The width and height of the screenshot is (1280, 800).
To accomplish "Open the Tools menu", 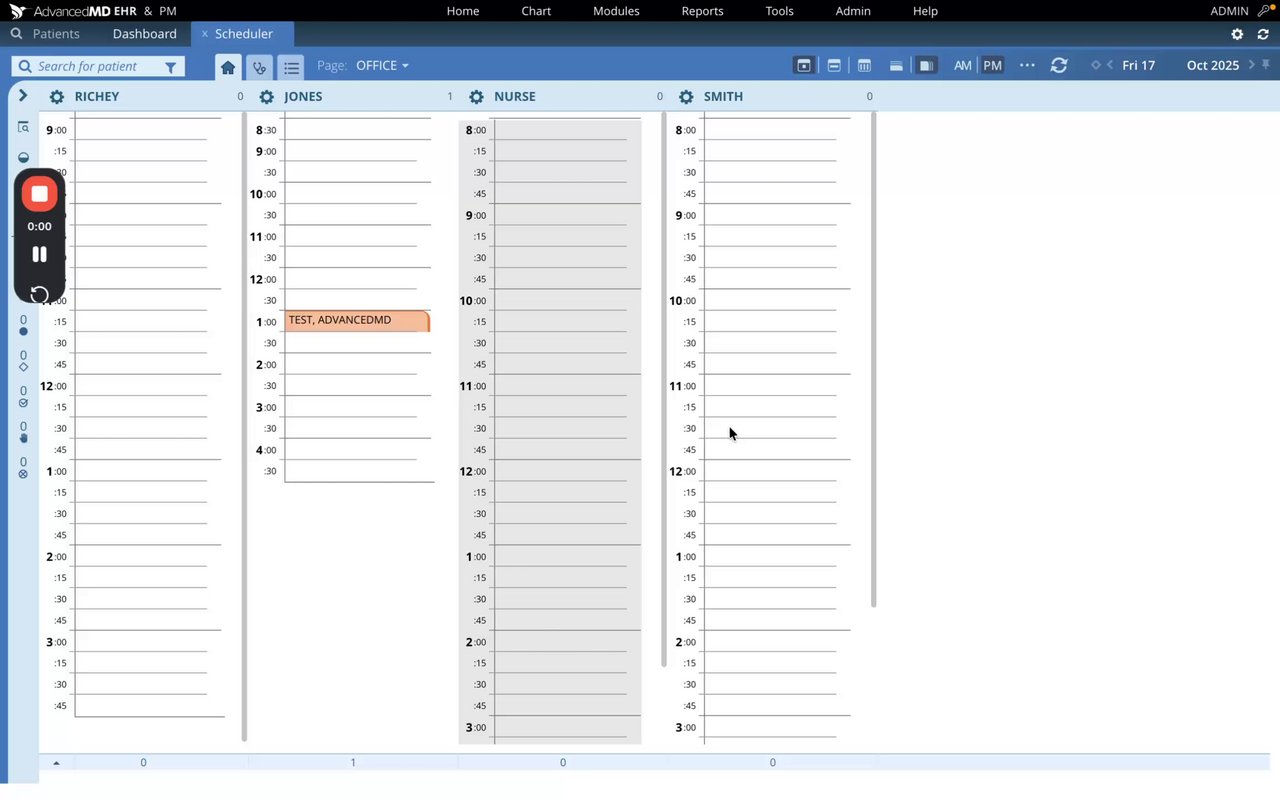I will click(779, 11).
